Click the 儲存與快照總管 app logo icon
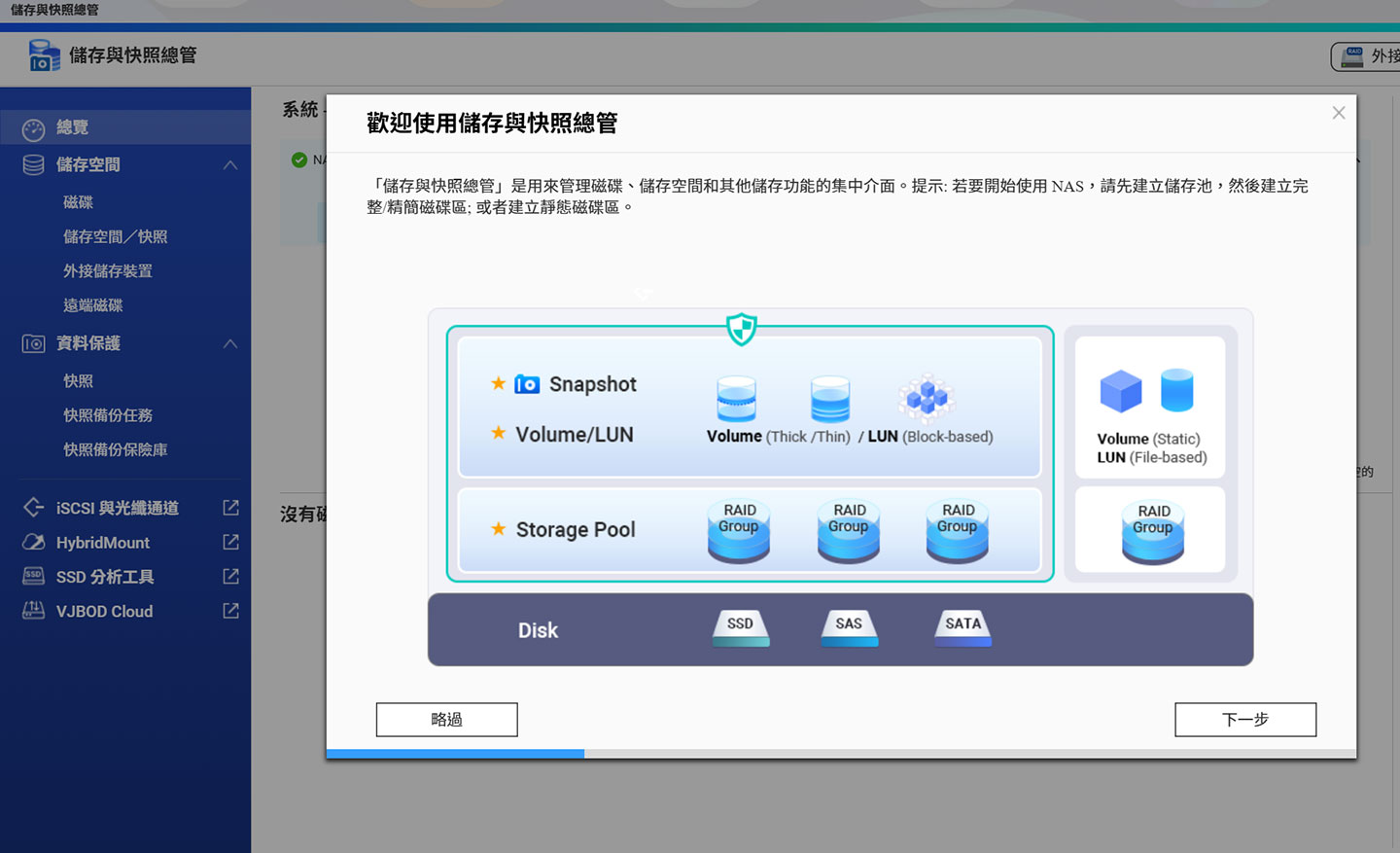This screenshot has width=1400, height=853. coord(44,55)
